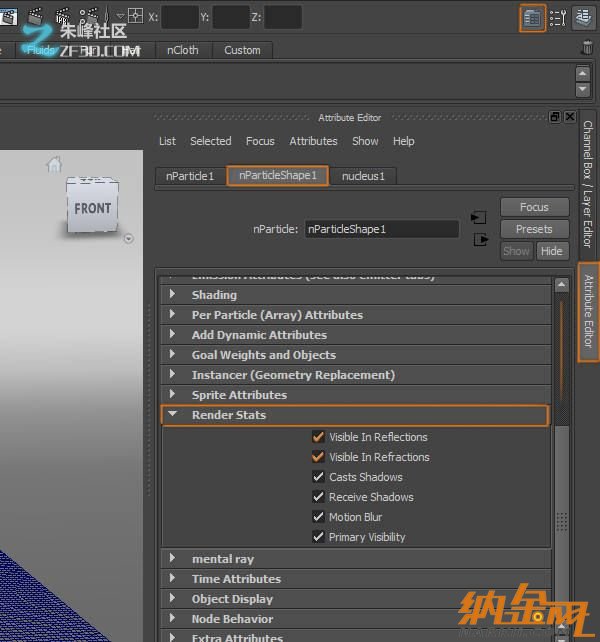The height and width of the screenshot is (642, 600).
Task: Expand Instancer (Geometry Replacement) section
Action: [x=355, y=375]
